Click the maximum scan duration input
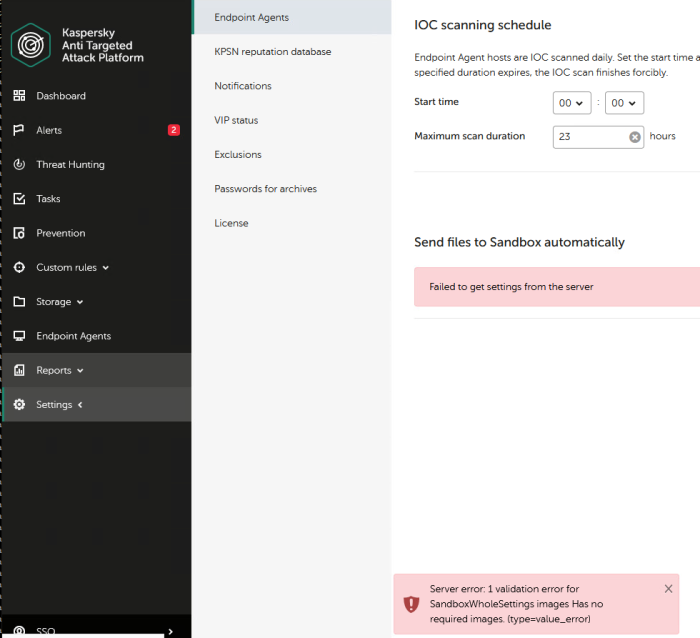The height and width of the screenshot is (638, 700). (x=590, y=137)
